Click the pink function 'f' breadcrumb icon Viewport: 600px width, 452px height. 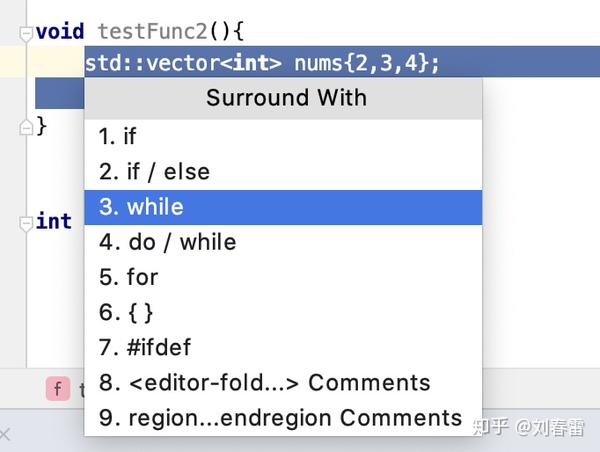(58, 389)
